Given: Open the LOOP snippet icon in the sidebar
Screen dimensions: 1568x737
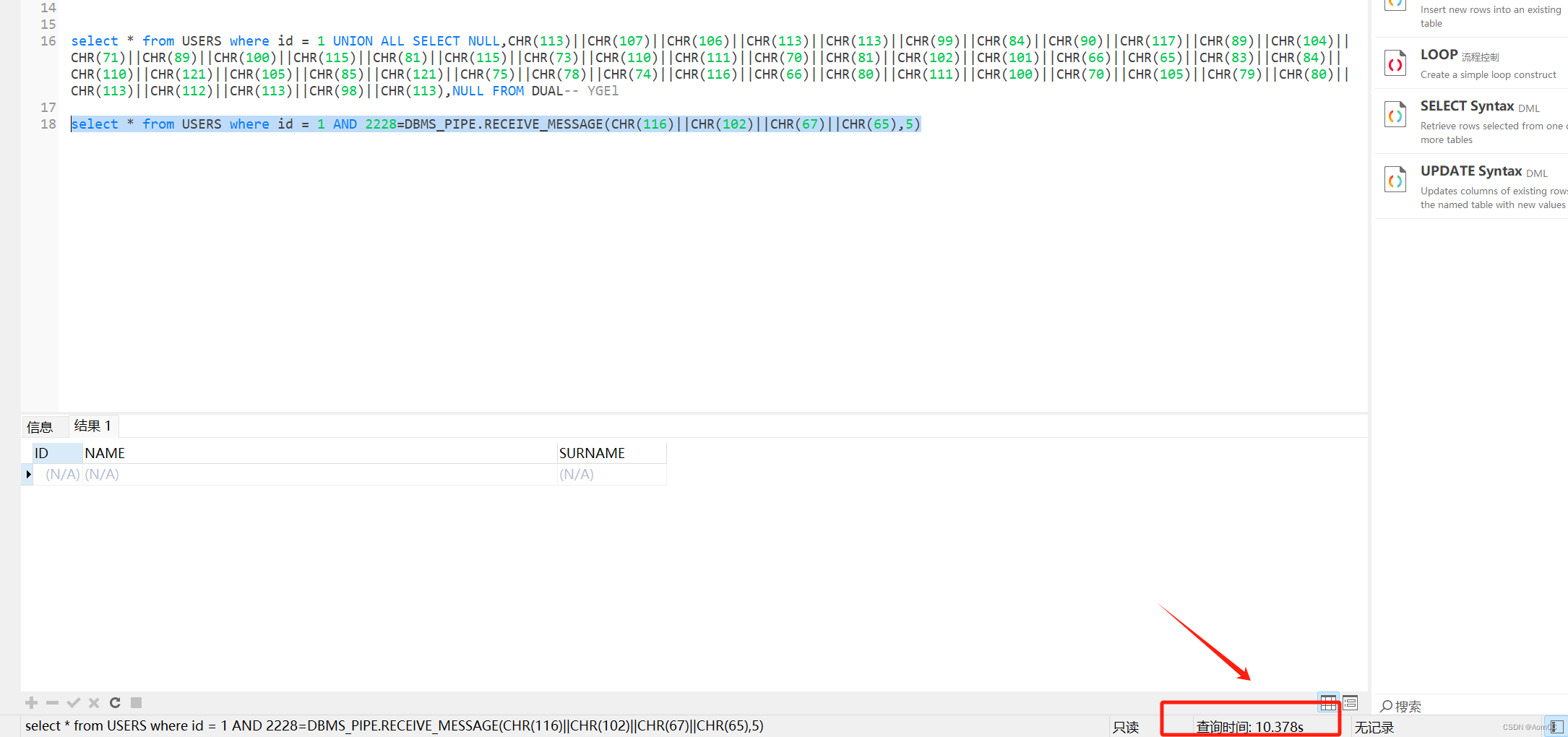Looking at the screenshot, I should tap(1395, 63).
